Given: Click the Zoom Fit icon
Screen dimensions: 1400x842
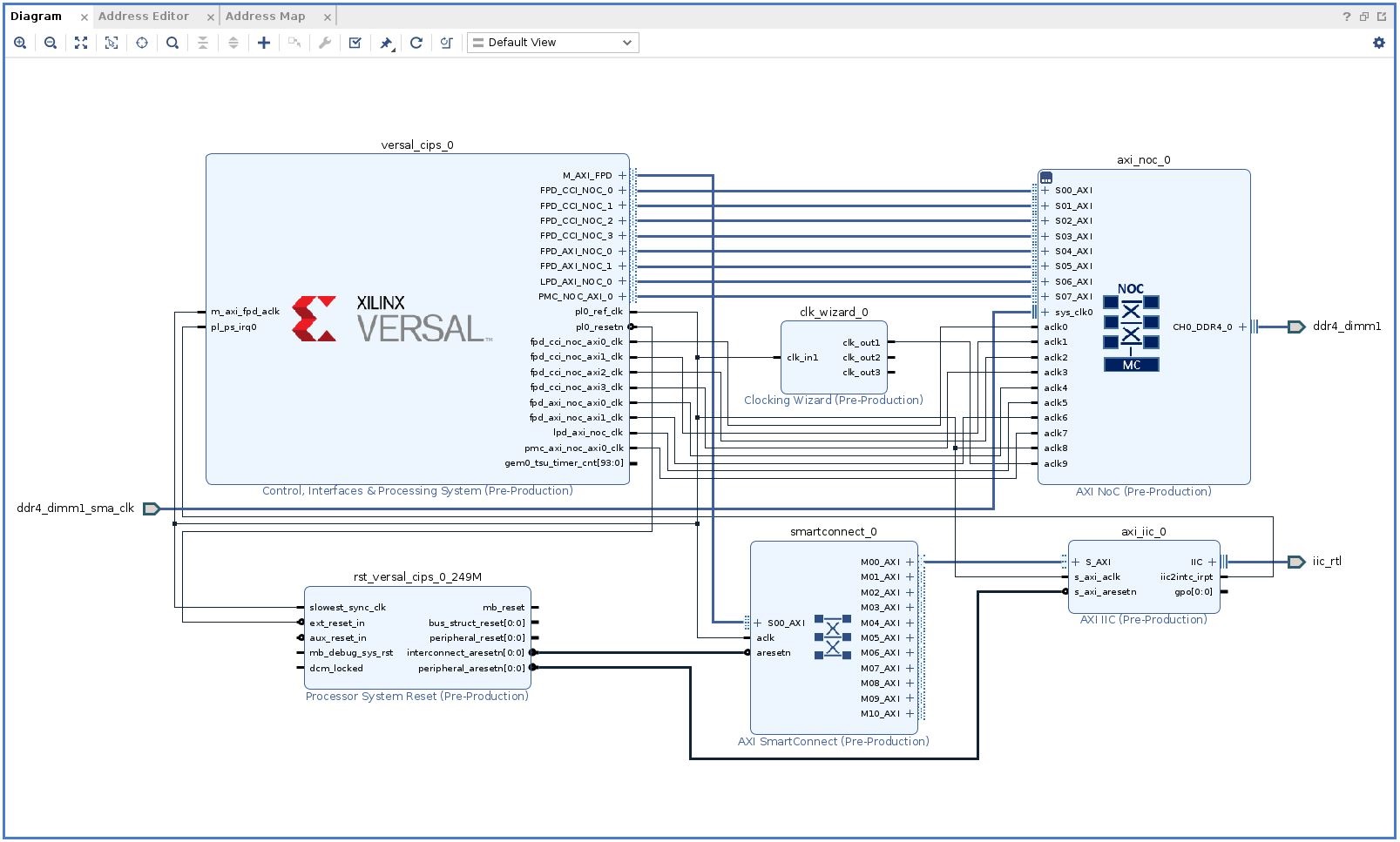Looking at the screenshot, I should [x=81, y=43].
